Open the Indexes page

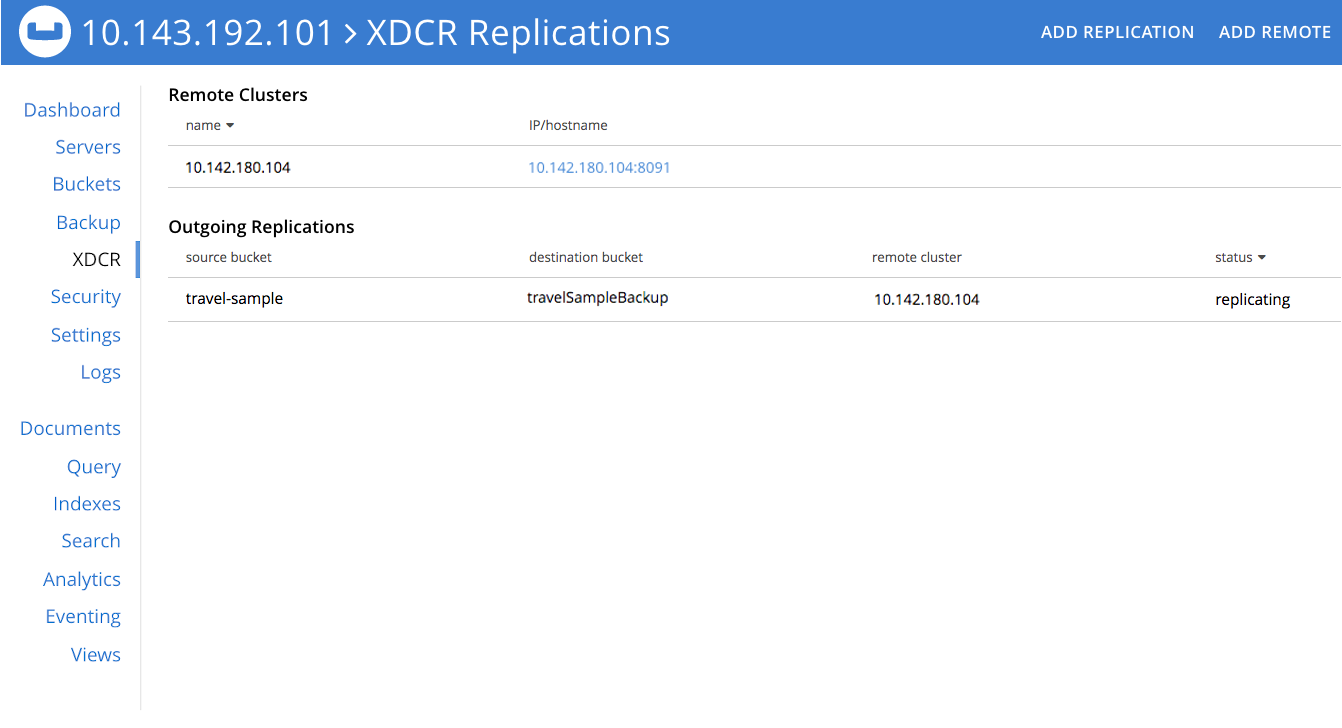(x=87, y=503)
